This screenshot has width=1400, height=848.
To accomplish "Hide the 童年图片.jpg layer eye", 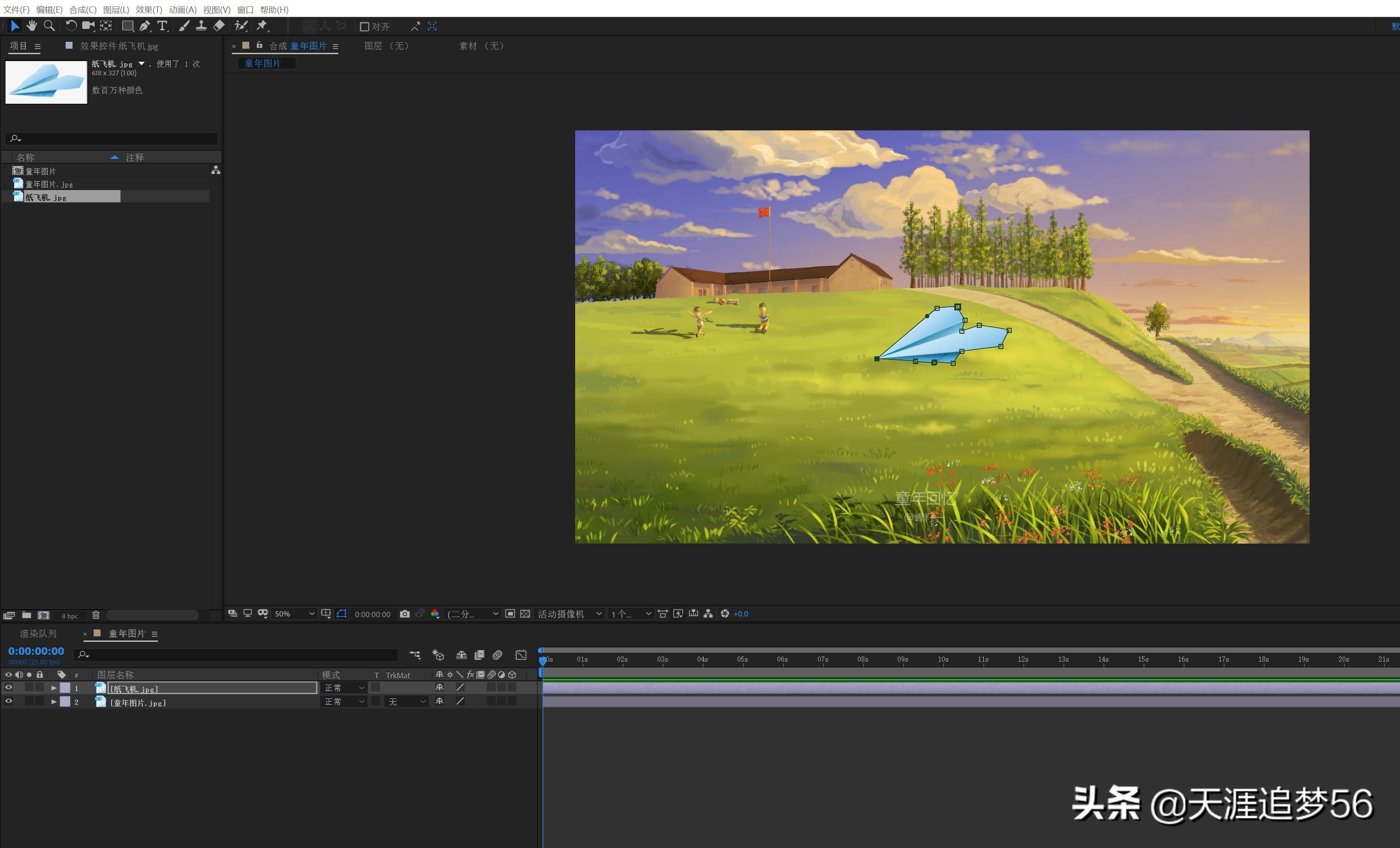I will pyautogui.click(x=9, y=702).
